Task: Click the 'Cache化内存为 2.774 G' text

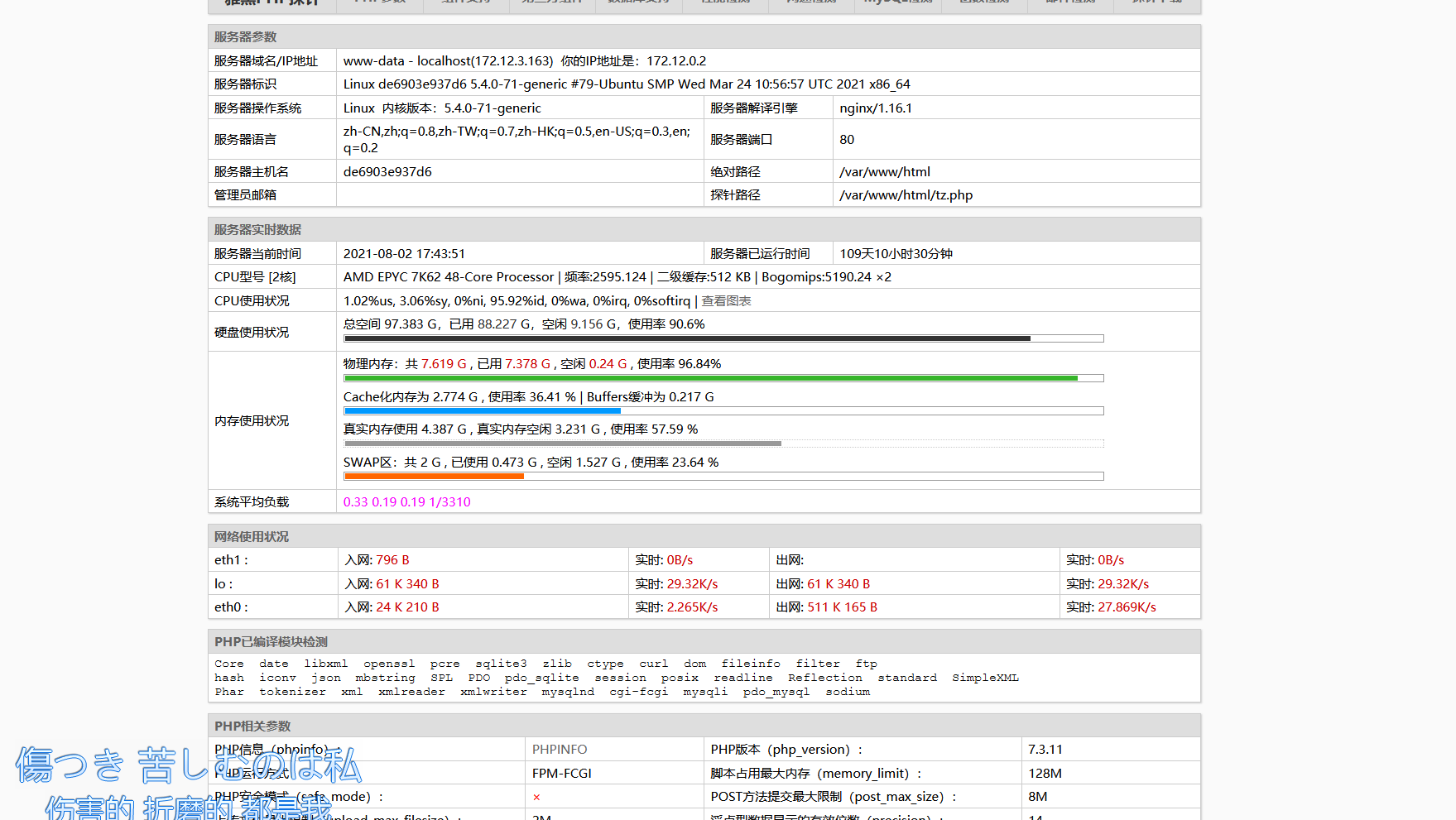Action: 411,396
